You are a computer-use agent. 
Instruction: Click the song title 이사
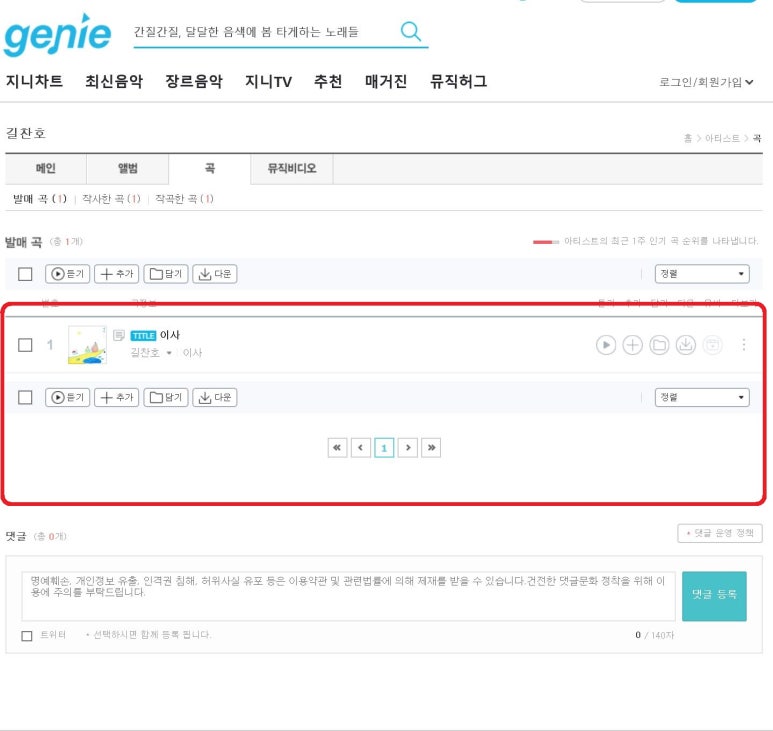(170, 335)
